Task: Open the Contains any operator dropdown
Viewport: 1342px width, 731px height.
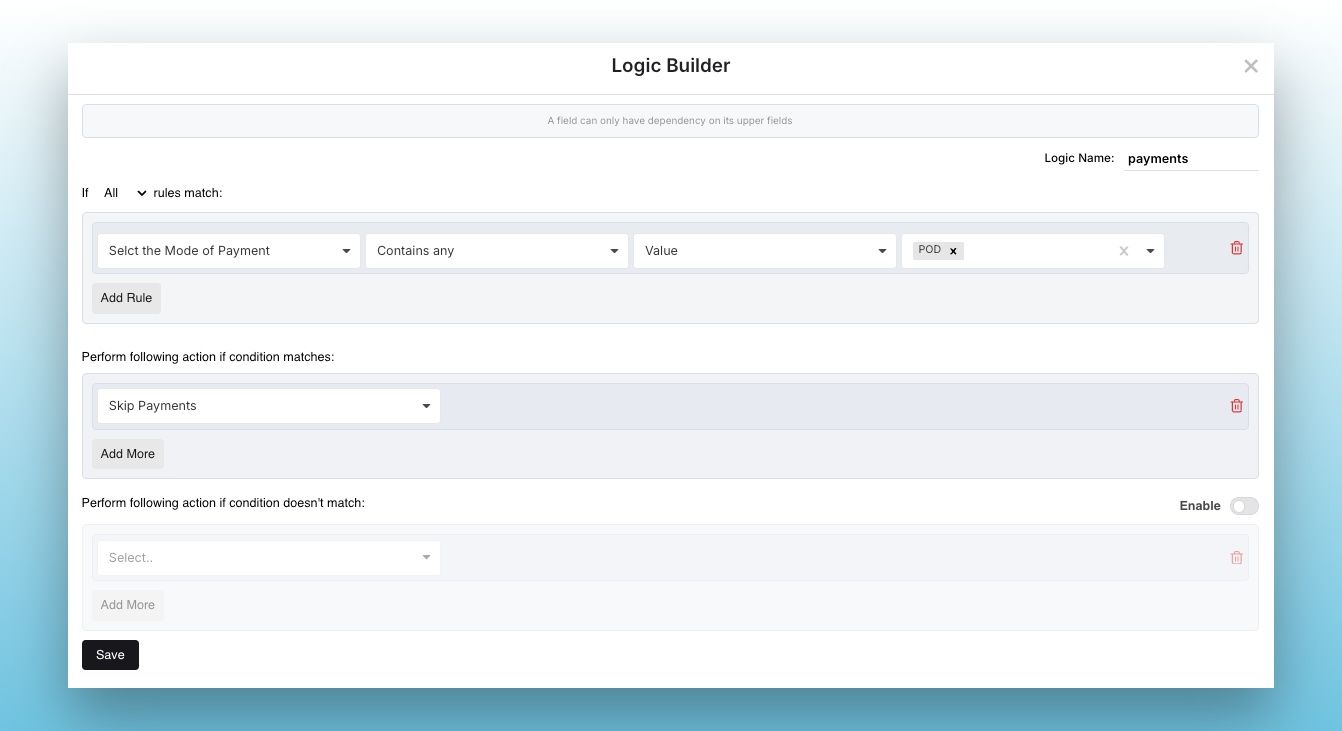Action: point(497,251)
